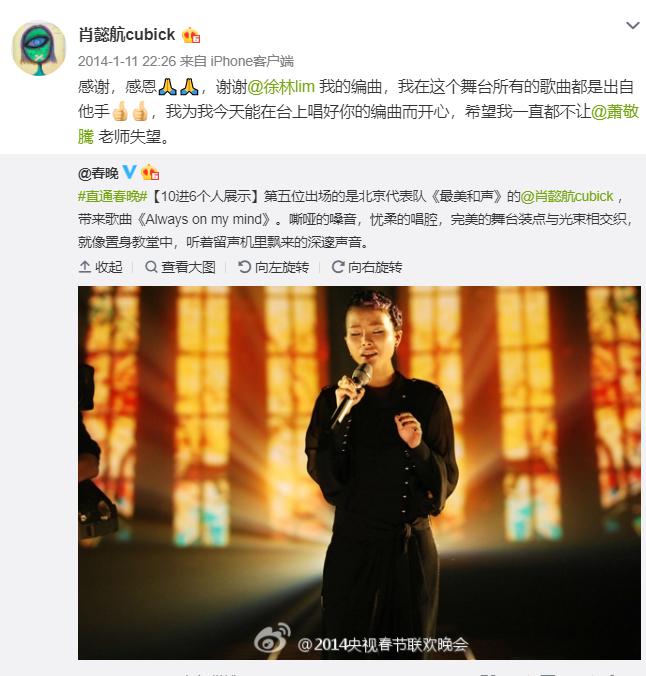
Task: Rotate the photo left with 向左旋转
Action: [273, 267]
